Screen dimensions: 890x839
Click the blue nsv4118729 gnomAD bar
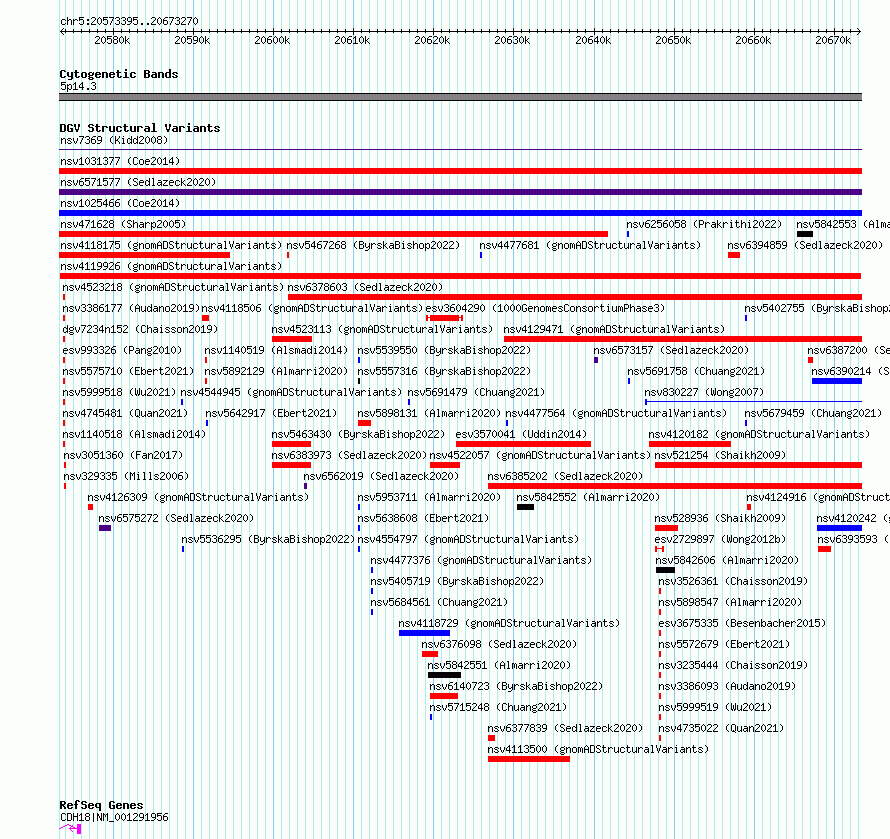pos(425,633)
